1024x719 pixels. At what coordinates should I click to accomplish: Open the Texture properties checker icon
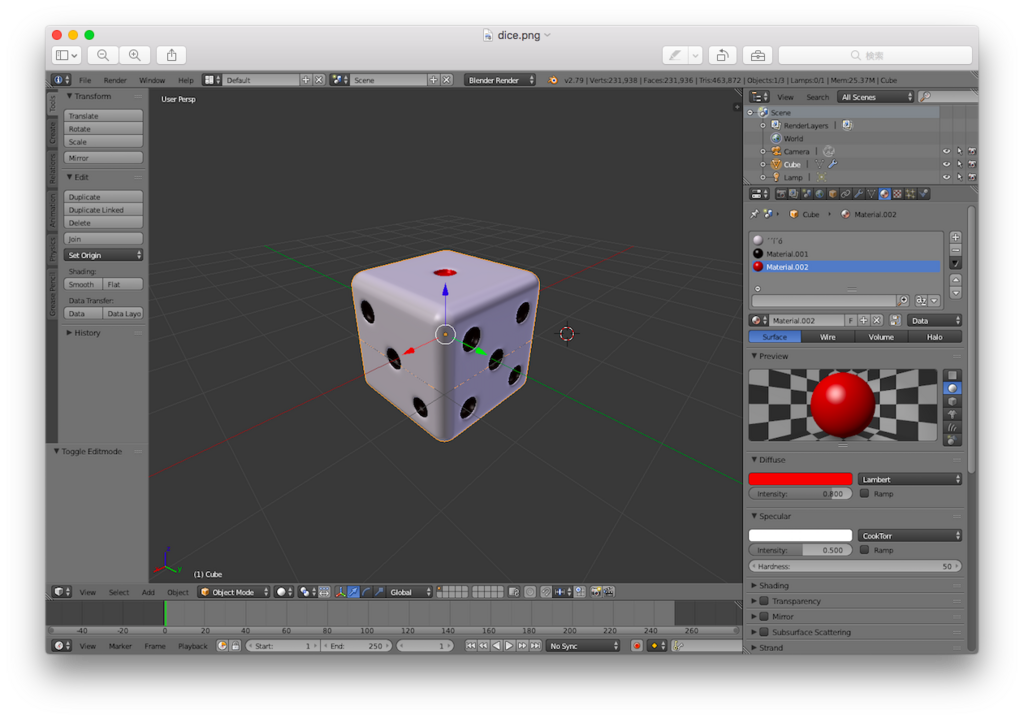(897, 194)
